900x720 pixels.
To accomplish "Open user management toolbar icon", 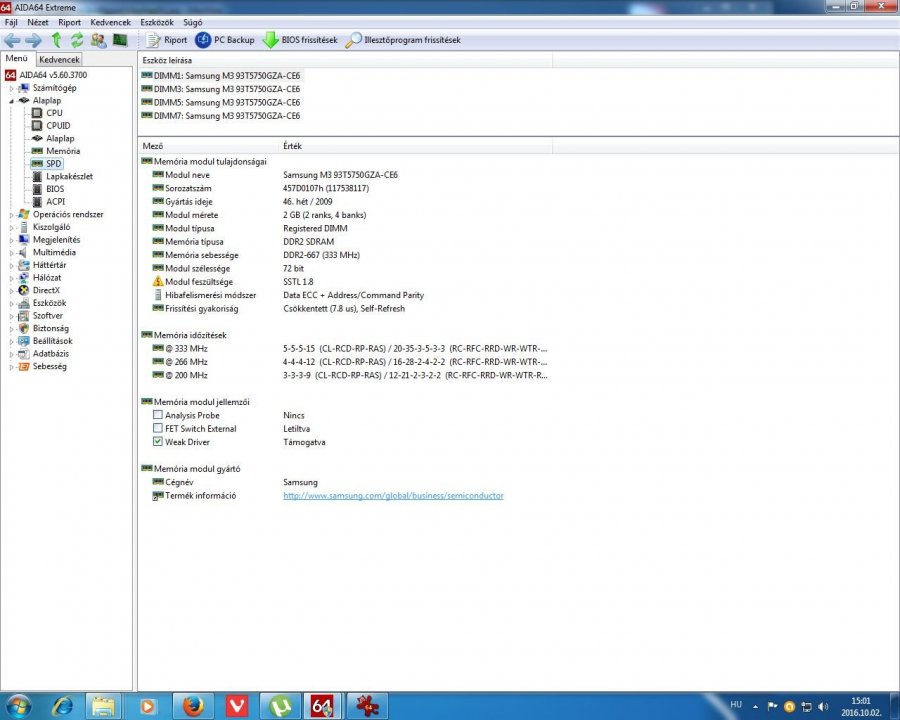I will tap(98, 40).
